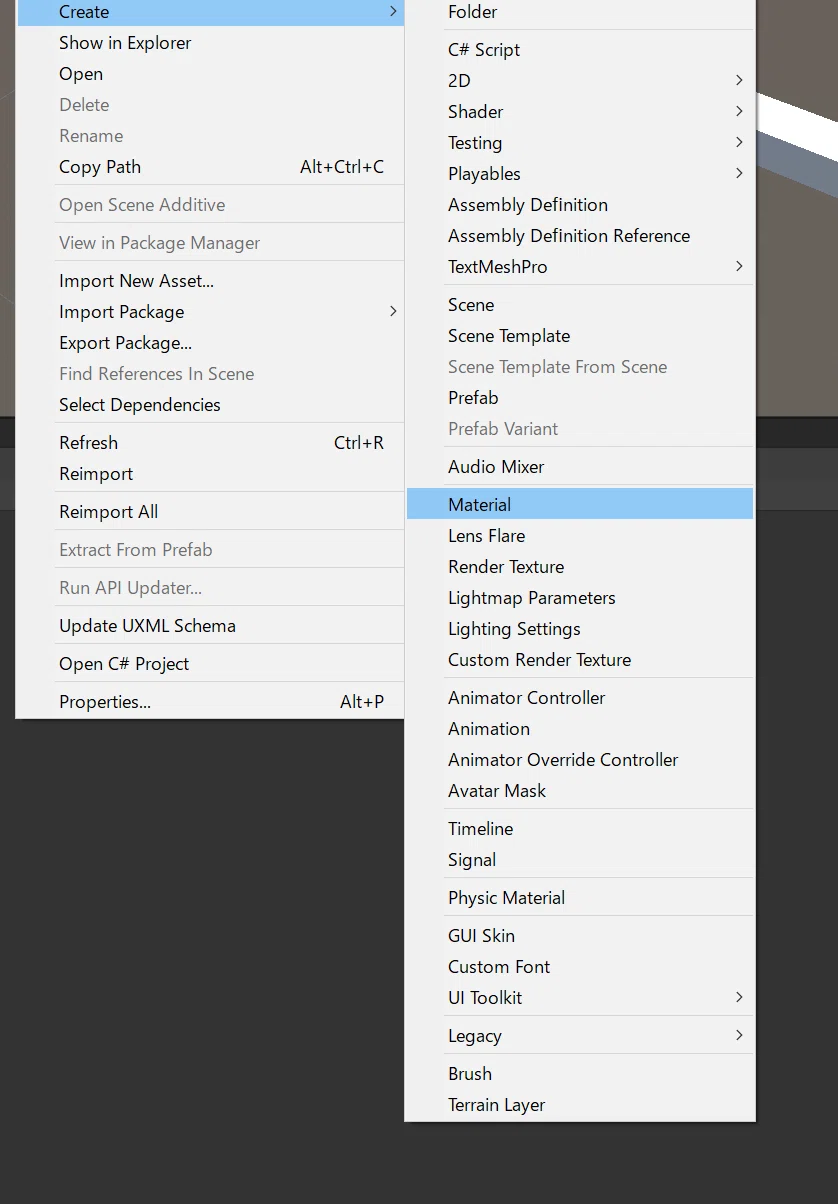Click Show in Explorer
The image size is (838, 1204).
[x=210, y=43]
